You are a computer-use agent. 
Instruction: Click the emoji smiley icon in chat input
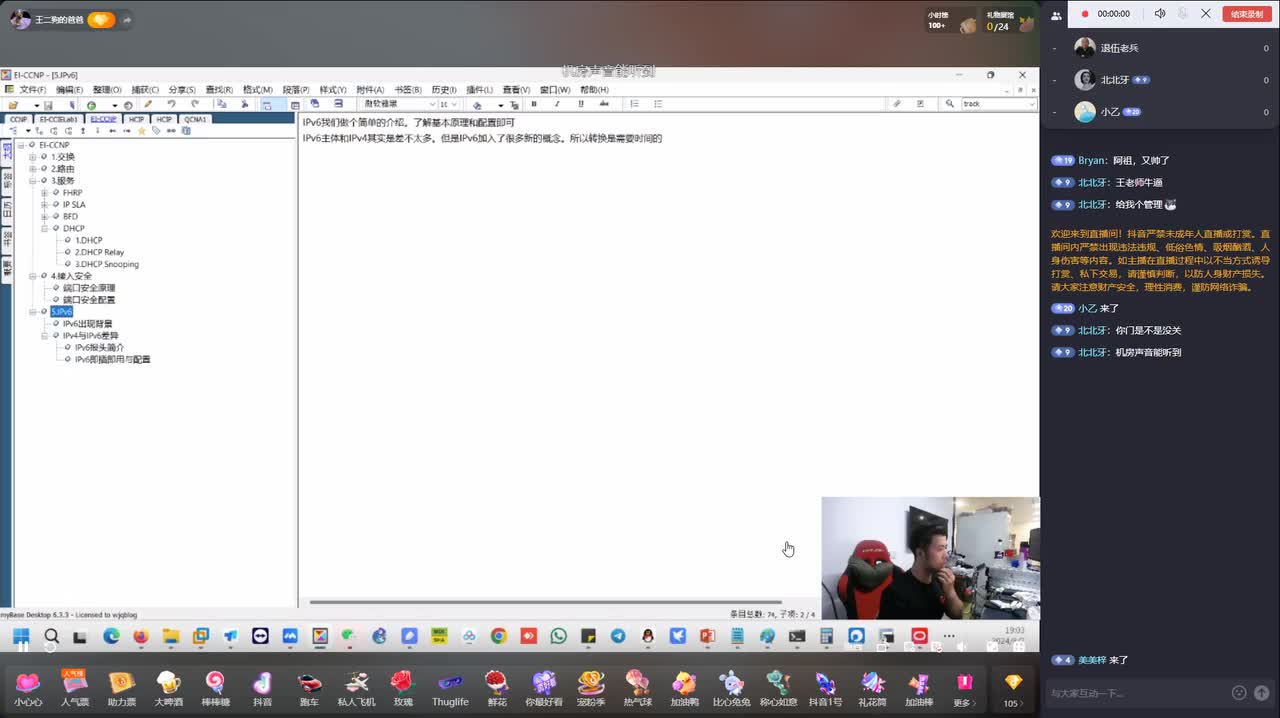click(1239, 692)
